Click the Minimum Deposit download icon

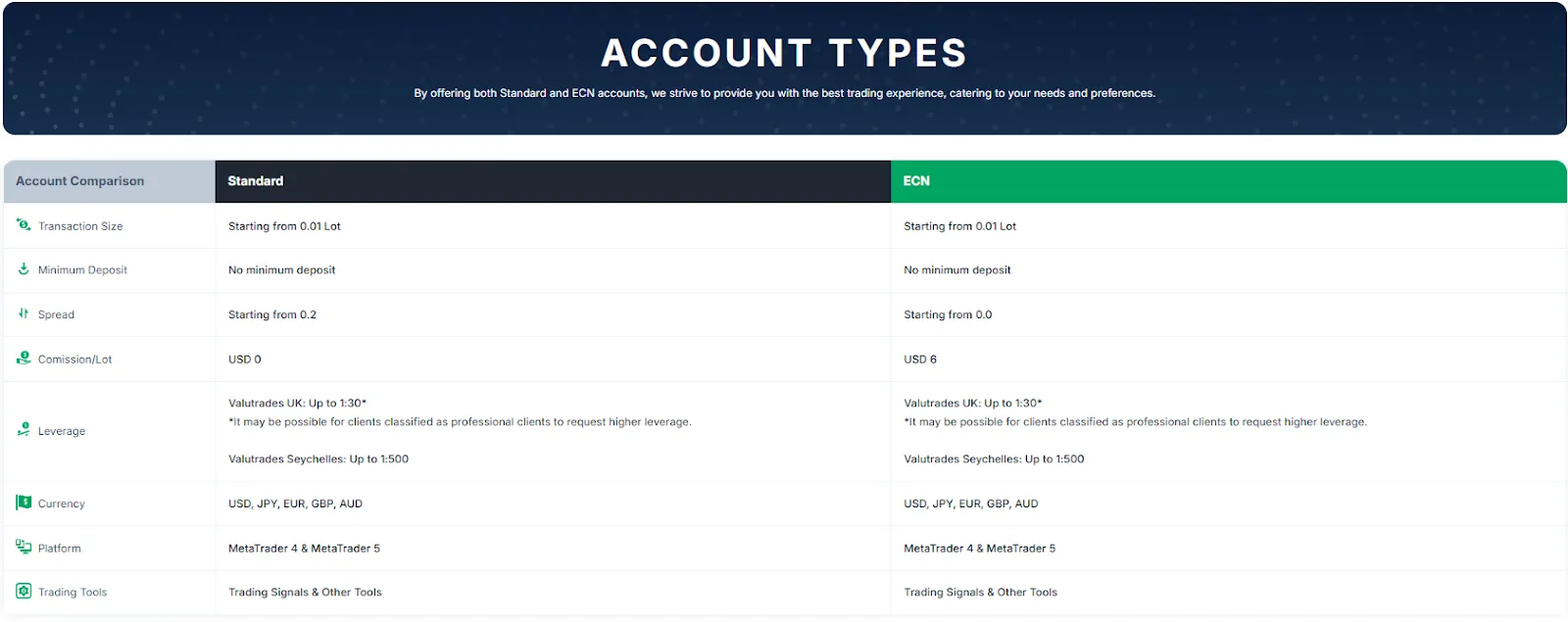point(24,268)
